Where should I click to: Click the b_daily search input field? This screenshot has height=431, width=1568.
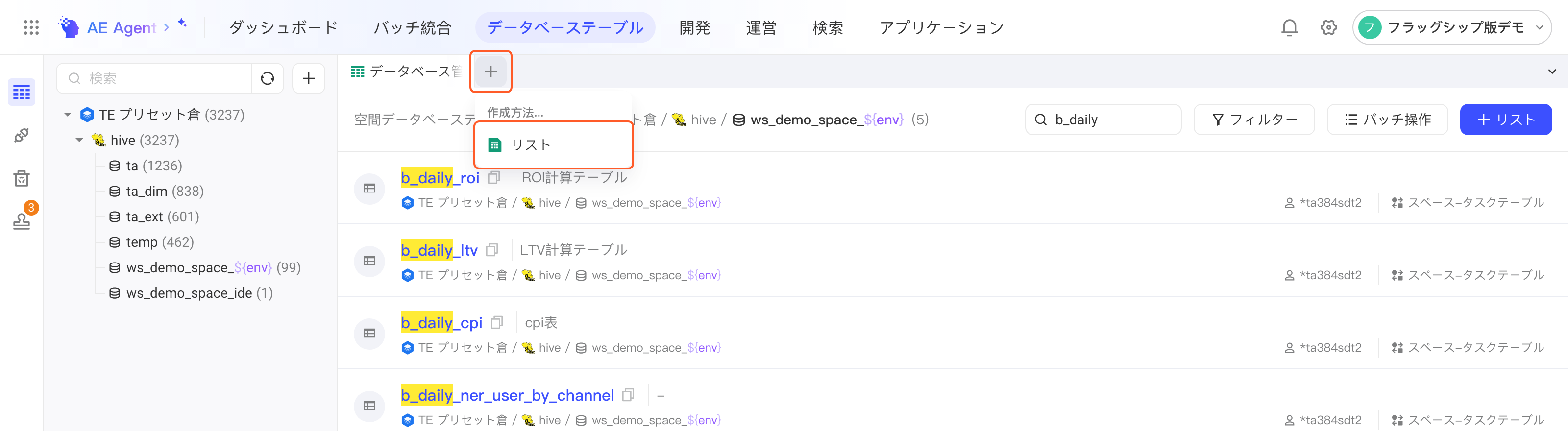1103,120
